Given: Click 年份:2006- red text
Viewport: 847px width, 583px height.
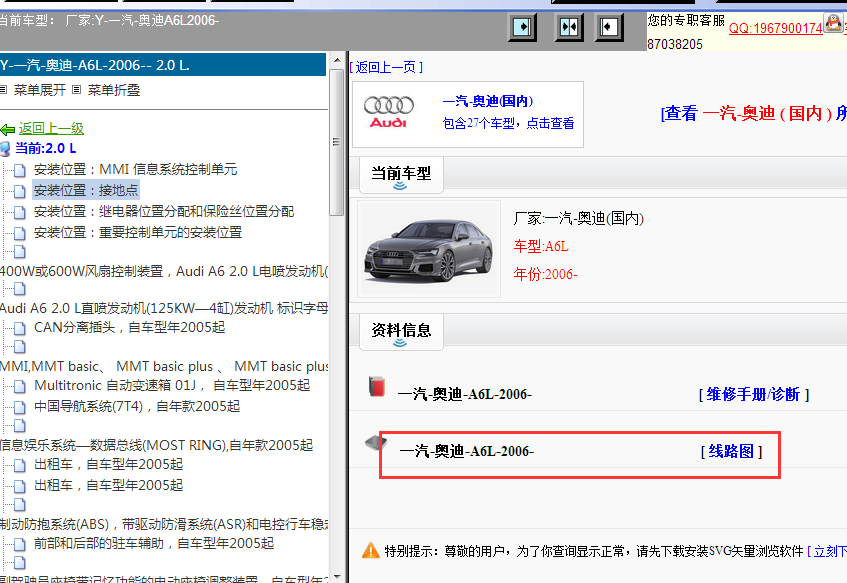Looking at the screenshot, I should 545,274.
